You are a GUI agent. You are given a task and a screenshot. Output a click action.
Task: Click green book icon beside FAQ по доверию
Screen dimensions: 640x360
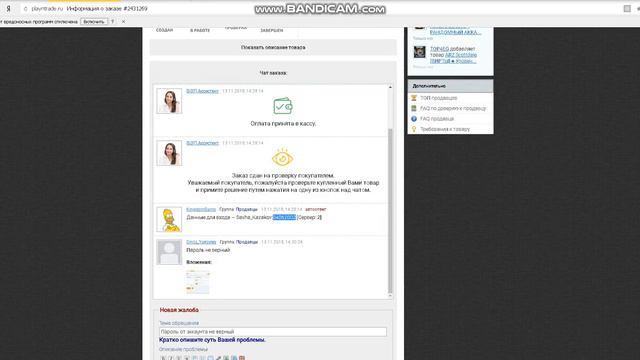[414, 108]
